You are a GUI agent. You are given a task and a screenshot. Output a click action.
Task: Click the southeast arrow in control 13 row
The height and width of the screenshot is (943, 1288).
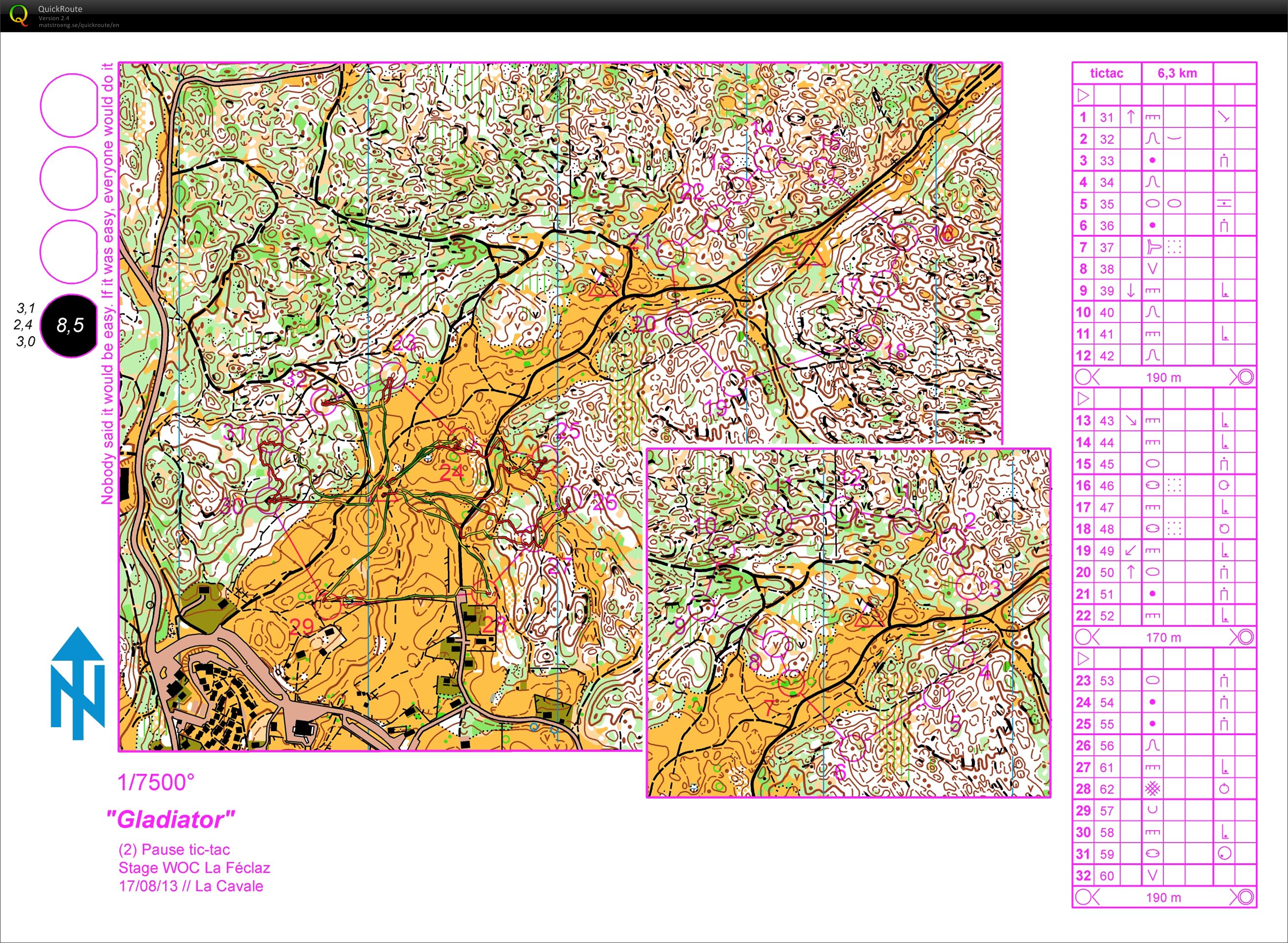pos(1130,421)
